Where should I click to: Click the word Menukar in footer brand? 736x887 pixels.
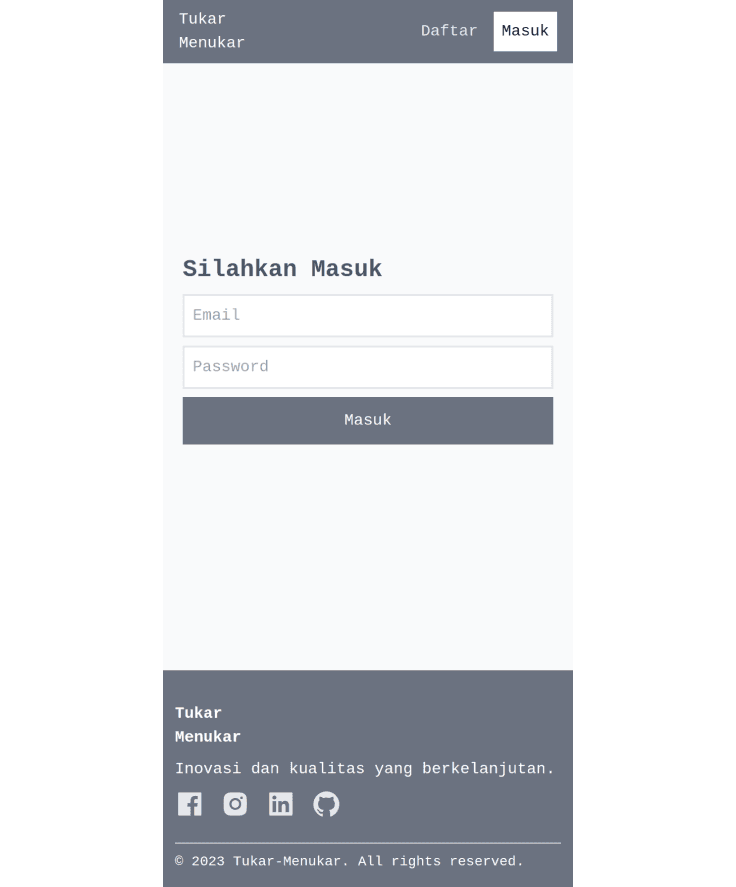[x=208, y=737]
